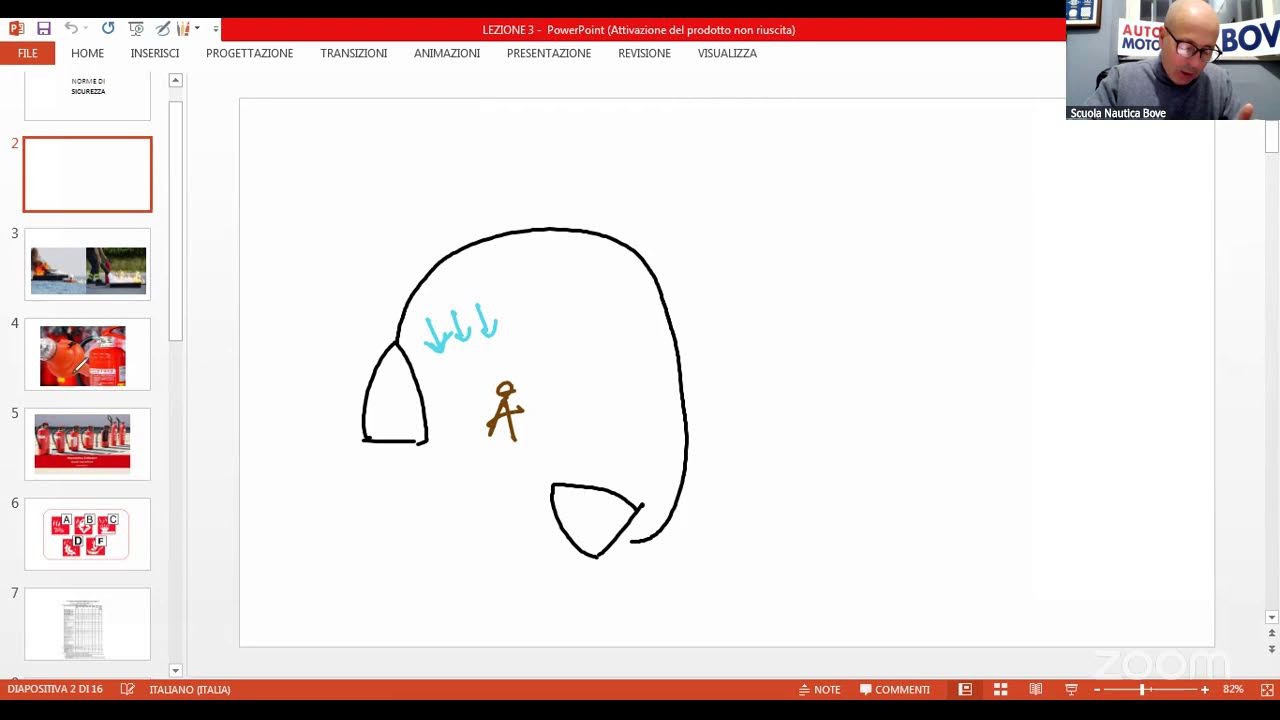The image size is (1280, 720).
Task: Switch to the REVISIONE tab
Action: [x=644, y=53]
